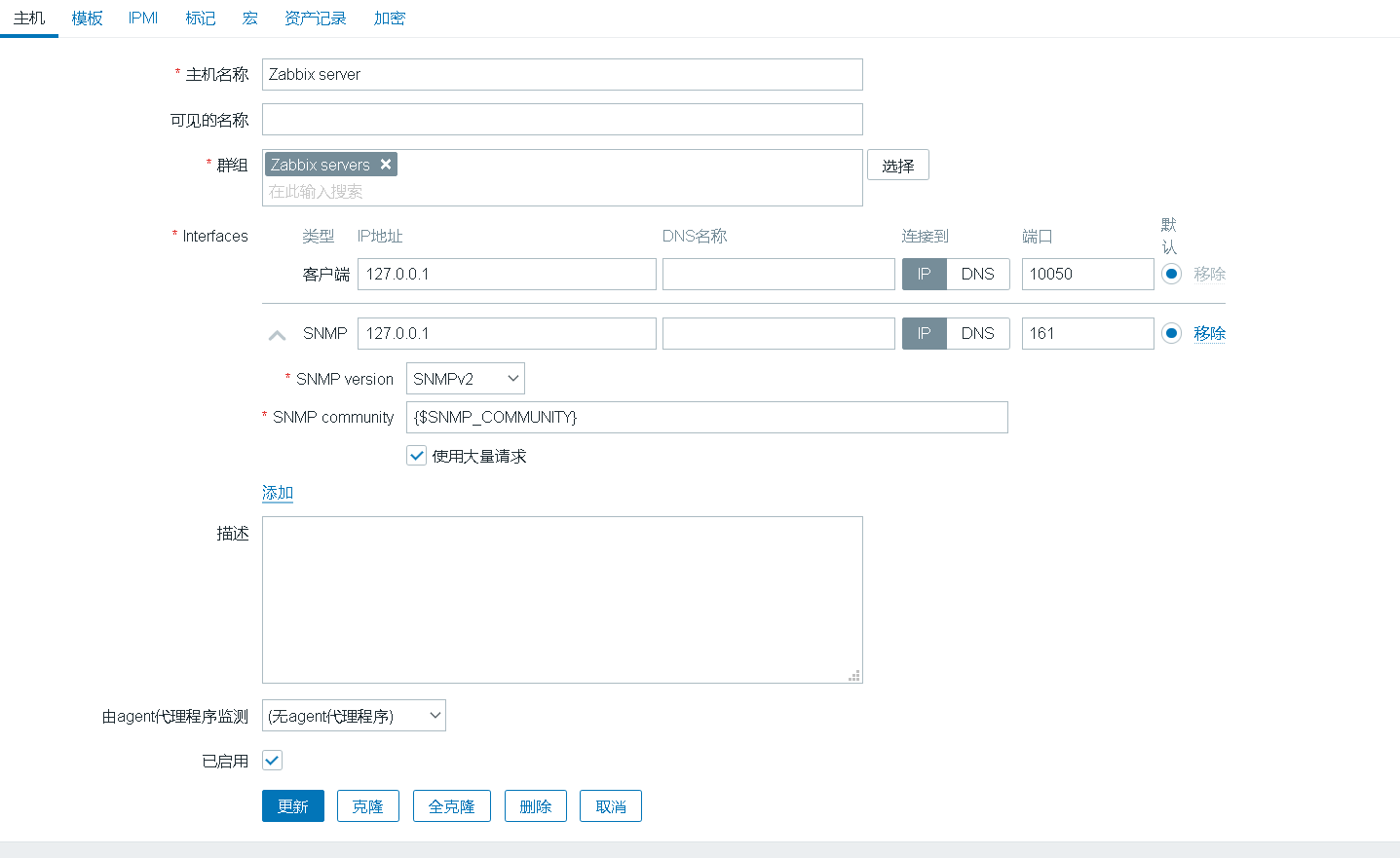Collapse the SNMP interface details chevron
The height and width of the screenshot is (858, 1400).
coord(277,335)
